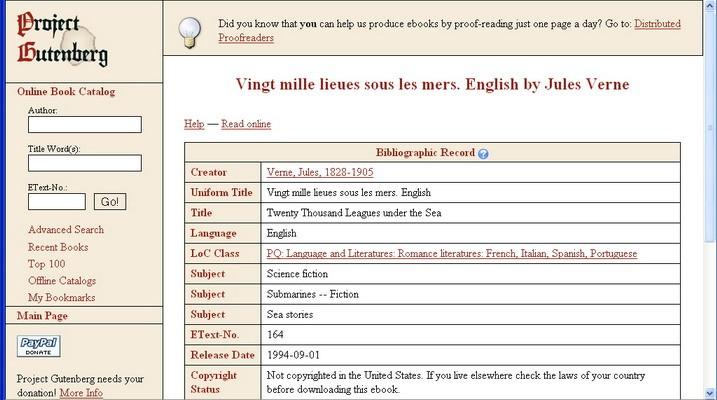This screenshot has width=717, height=400.
Task: Open My Bookmarks link
Action: pos(62,298)
